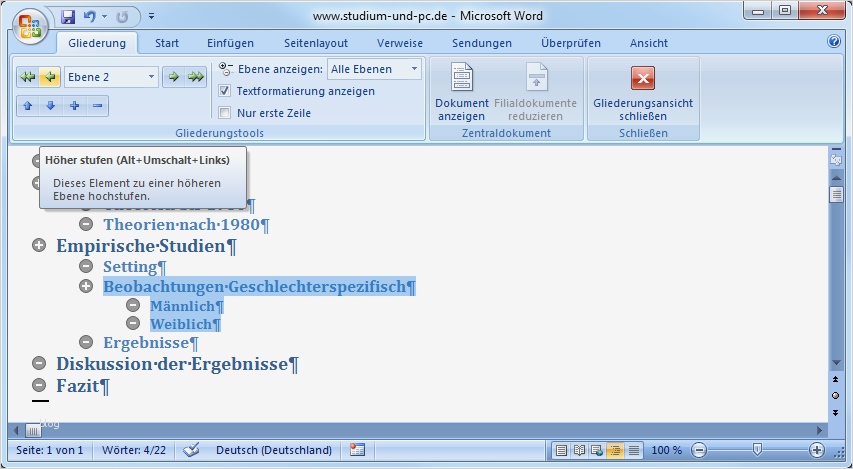Undo the last action
Viewport: 853px width, 469px height.
[90, 16]
